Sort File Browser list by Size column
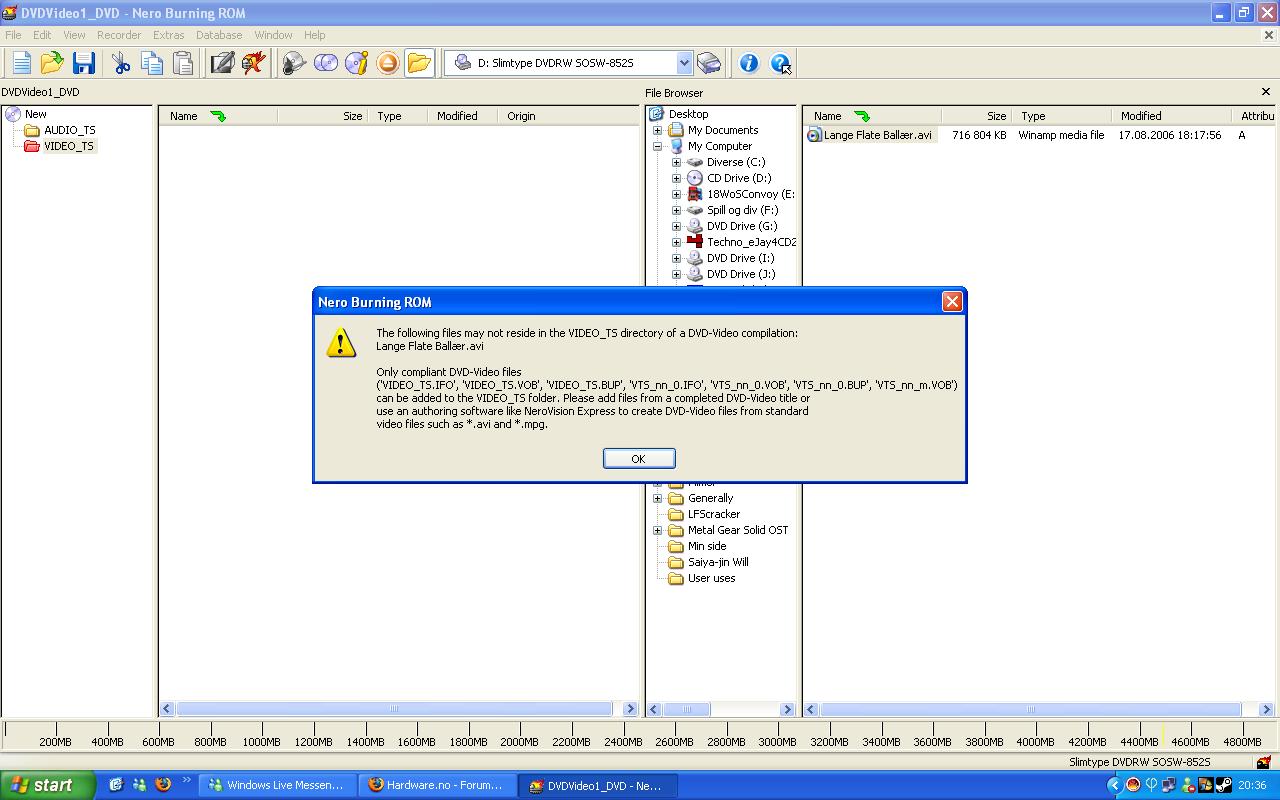 pyautogui.click(x=976, y=116)
